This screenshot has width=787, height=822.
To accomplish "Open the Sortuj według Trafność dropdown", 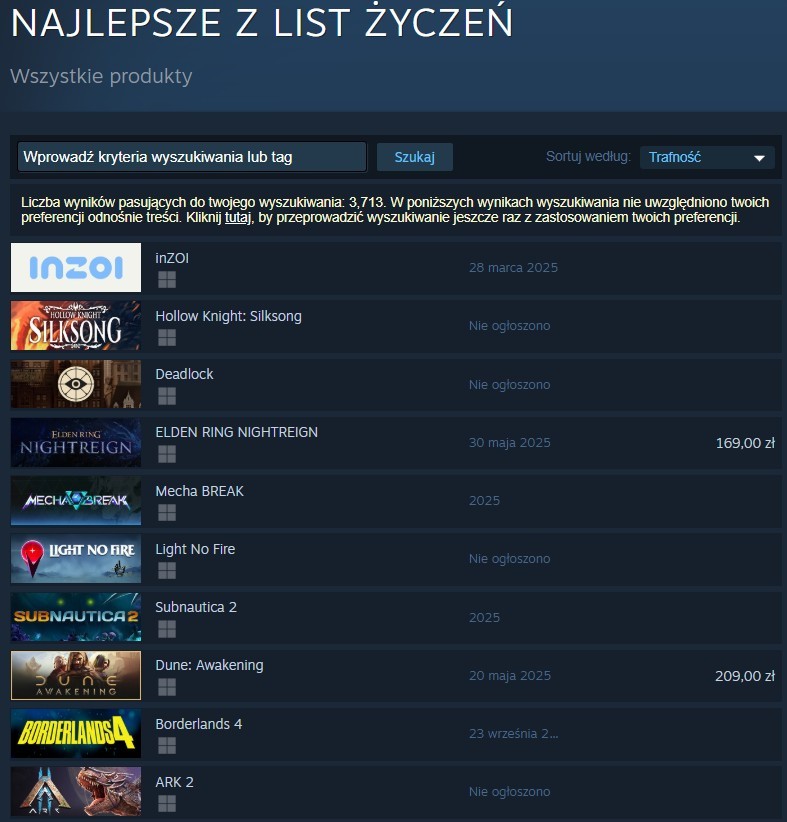I will [x=707, y=157].
